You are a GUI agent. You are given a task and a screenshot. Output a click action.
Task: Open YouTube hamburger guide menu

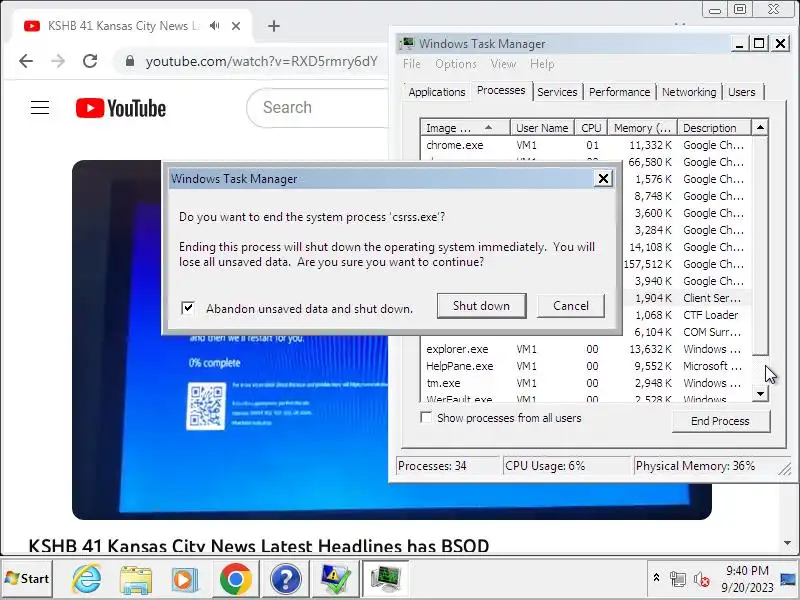pyautogui.click(x=40, y=108)
